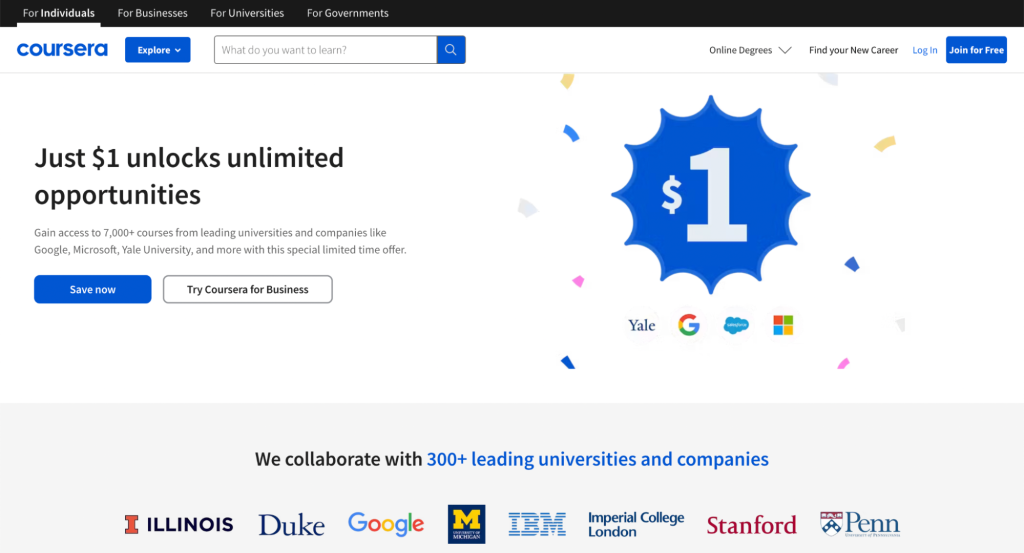Click the Join for Free button
Viewport: 1024px width, 553px height.
976,50
